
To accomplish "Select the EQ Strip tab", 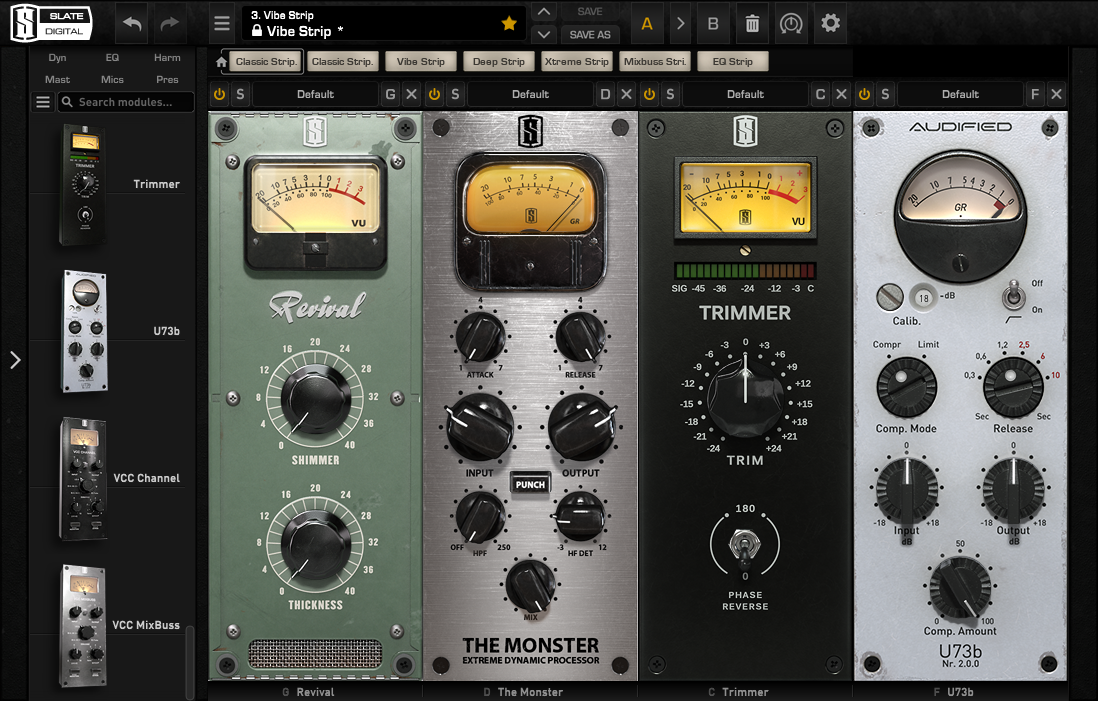I will (x=732, y=62).
